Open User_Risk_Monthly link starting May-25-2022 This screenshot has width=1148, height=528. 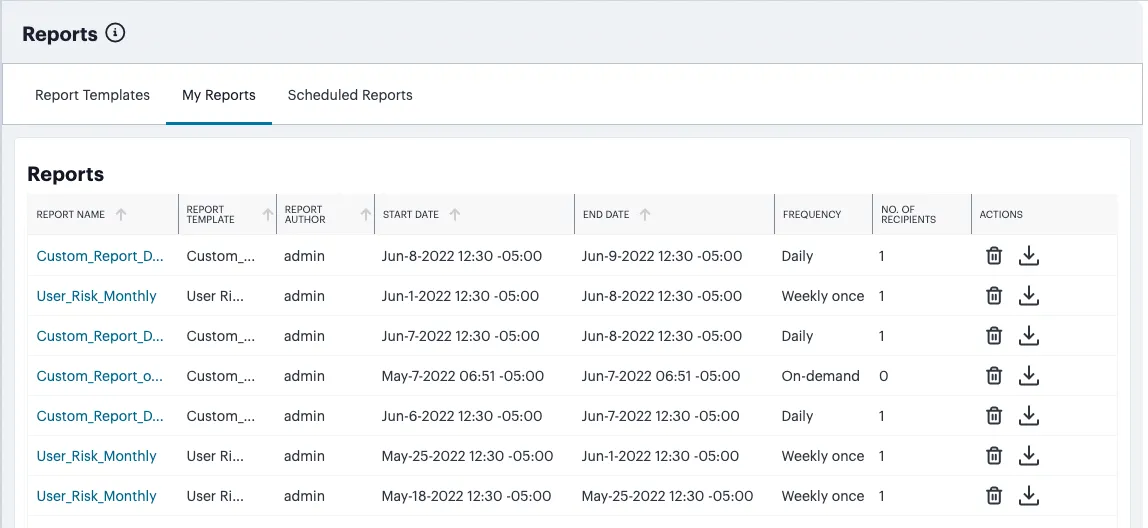97,456
